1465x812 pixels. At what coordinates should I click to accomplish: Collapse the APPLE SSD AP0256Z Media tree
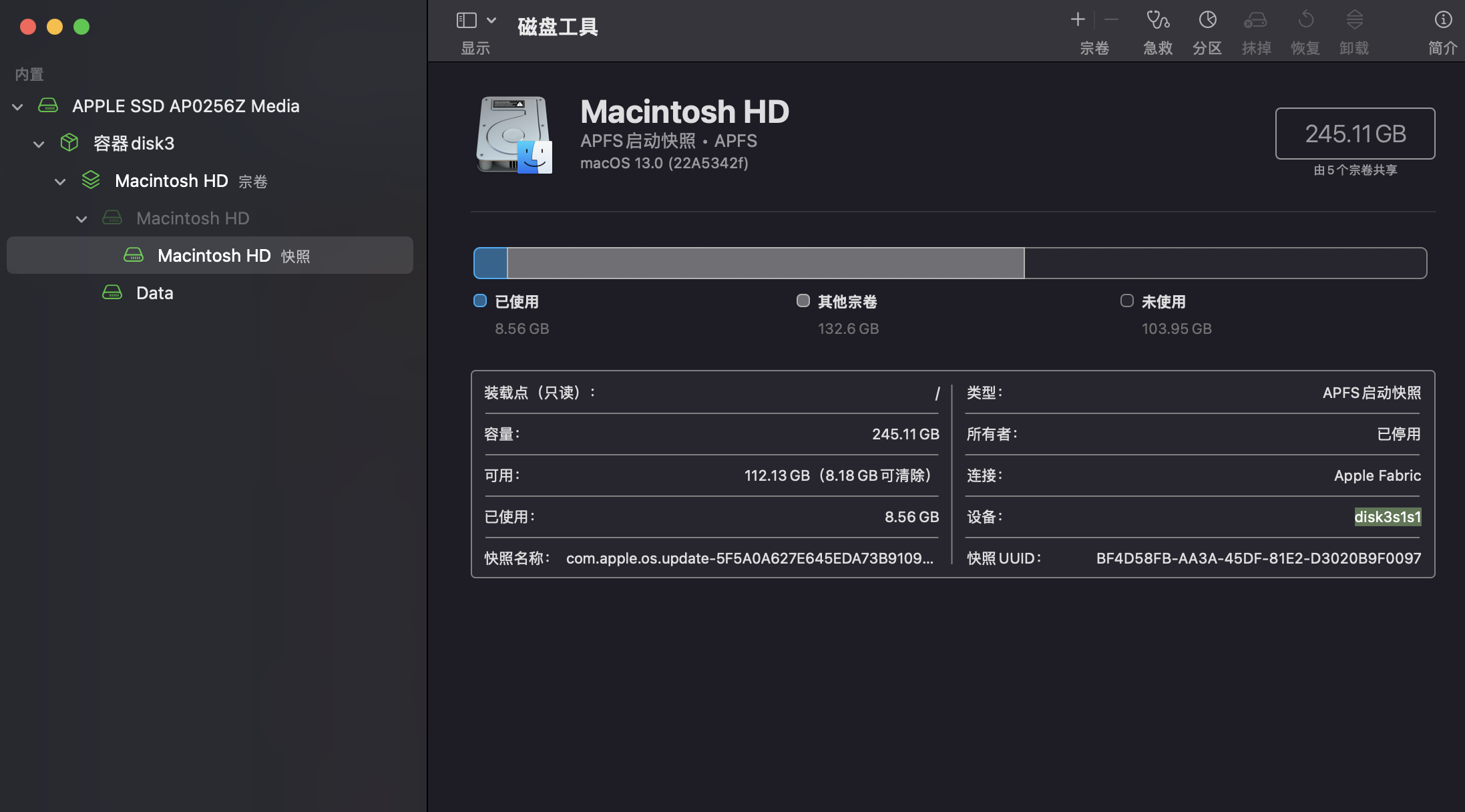point(18,107)
